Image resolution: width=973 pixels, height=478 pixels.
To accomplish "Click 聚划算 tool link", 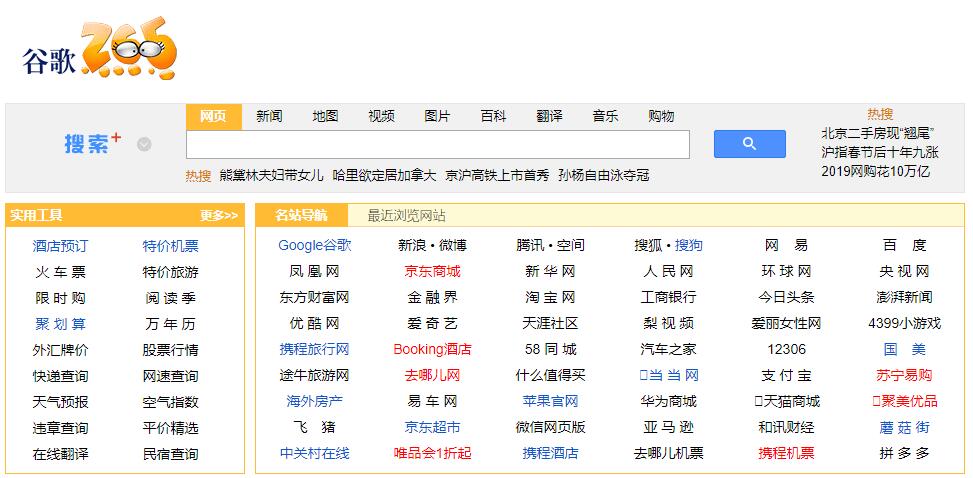I will pyautogui.click(x=60, y=324).
